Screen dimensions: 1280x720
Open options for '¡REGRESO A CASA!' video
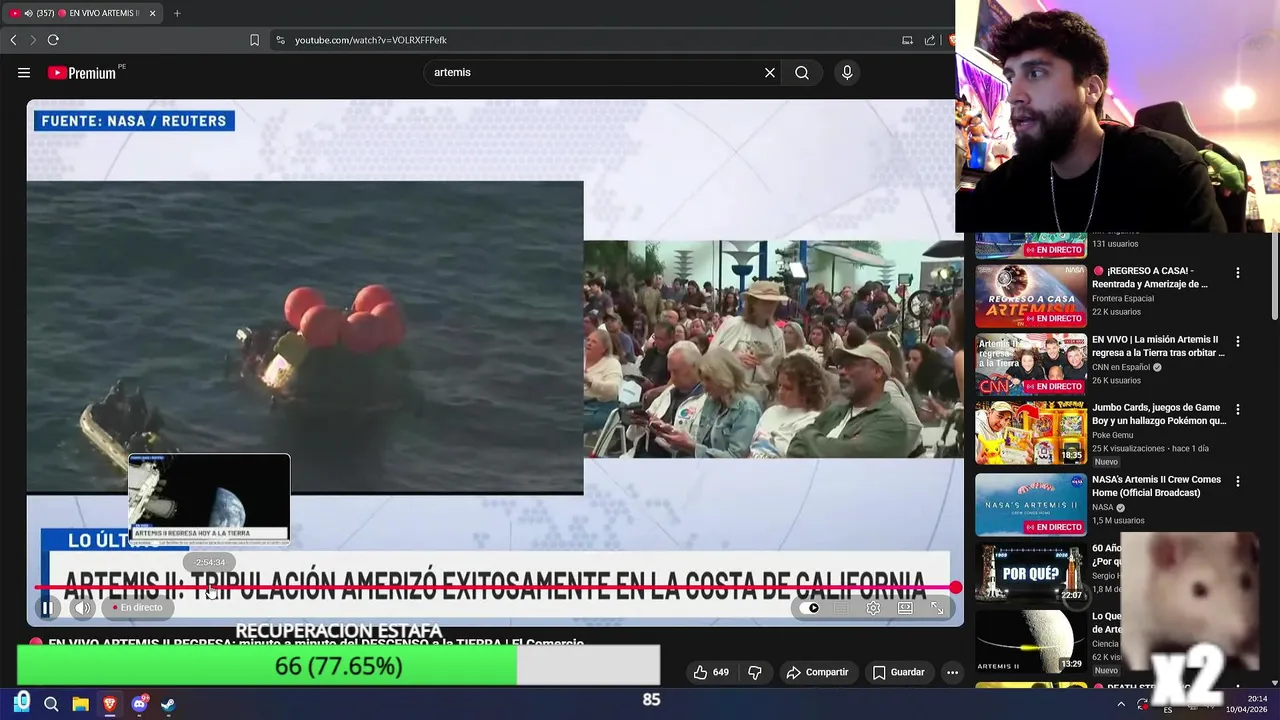[1238, 273]
